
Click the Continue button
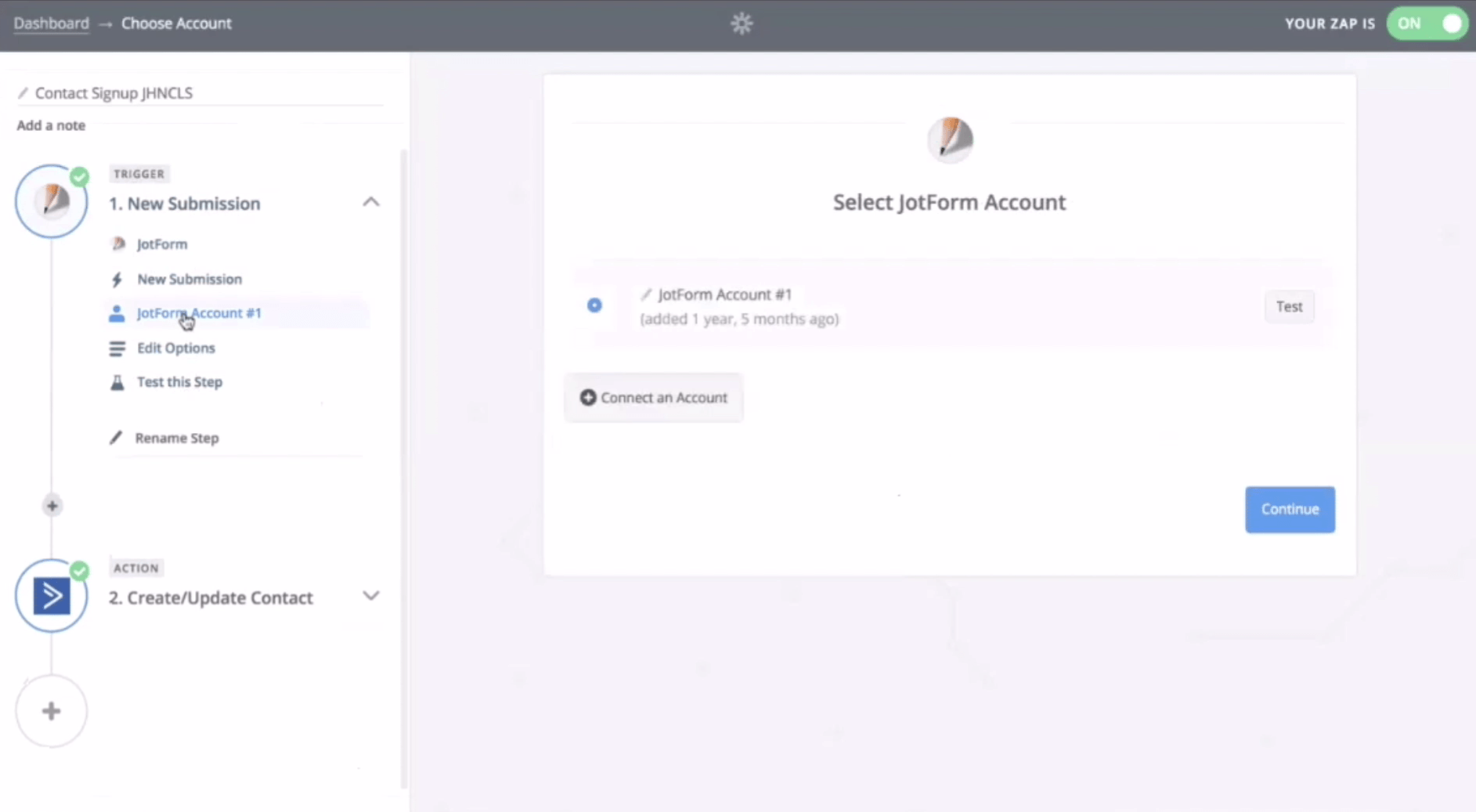pyautogui.click(x=1290, y=510)
